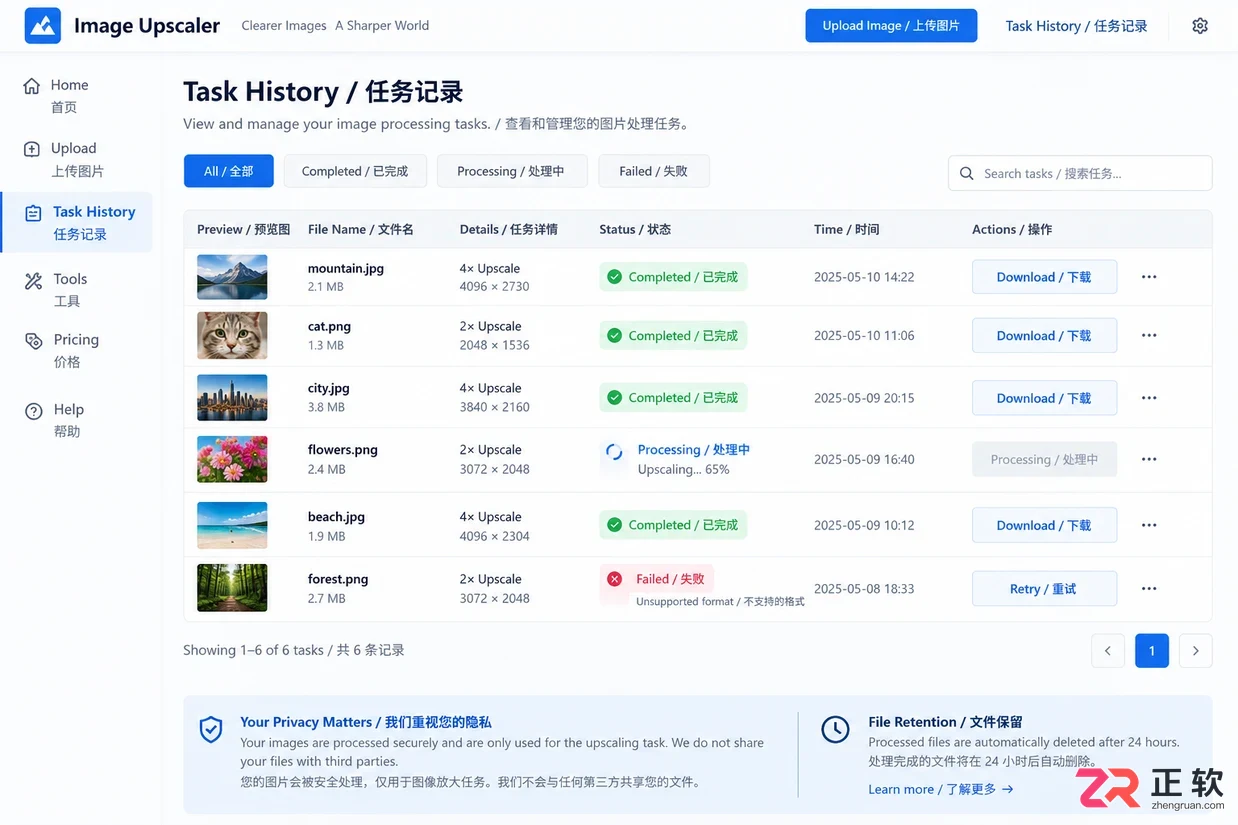
Task: Open Home / 首页 in sidebar
Action: click(x=78, y=96)
